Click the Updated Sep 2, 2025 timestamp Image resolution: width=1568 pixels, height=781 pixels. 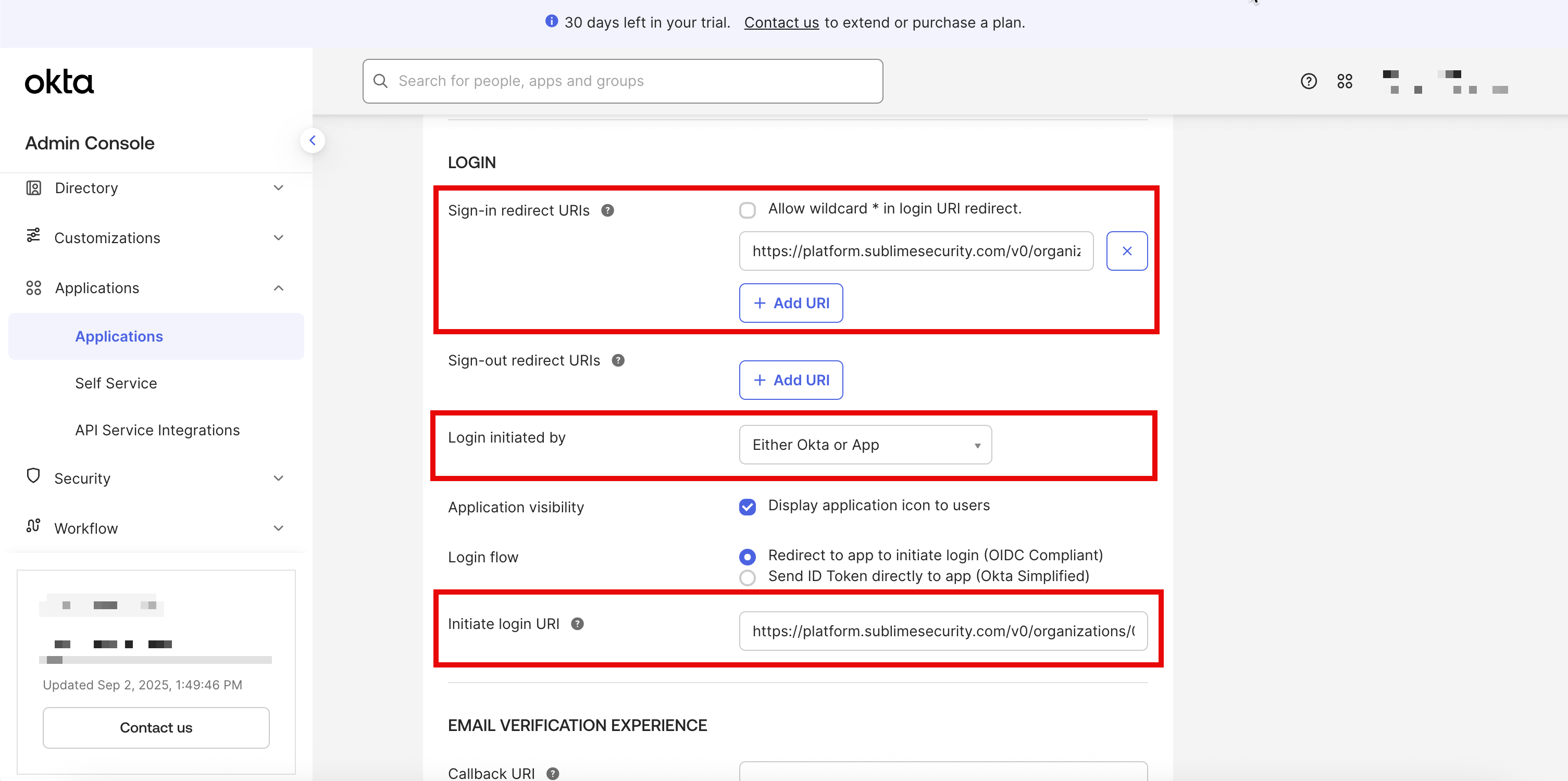tap(142, 685)
